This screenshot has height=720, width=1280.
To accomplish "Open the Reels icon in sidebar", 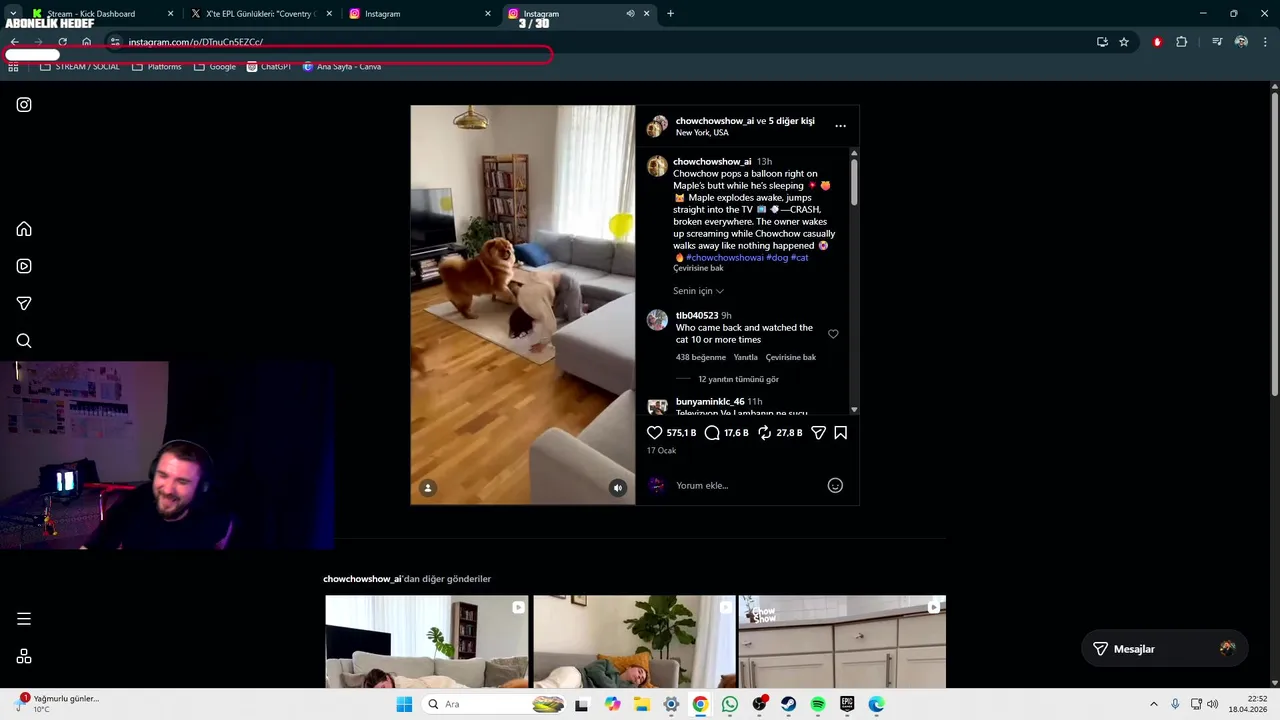I will click(x=24, y=266).
